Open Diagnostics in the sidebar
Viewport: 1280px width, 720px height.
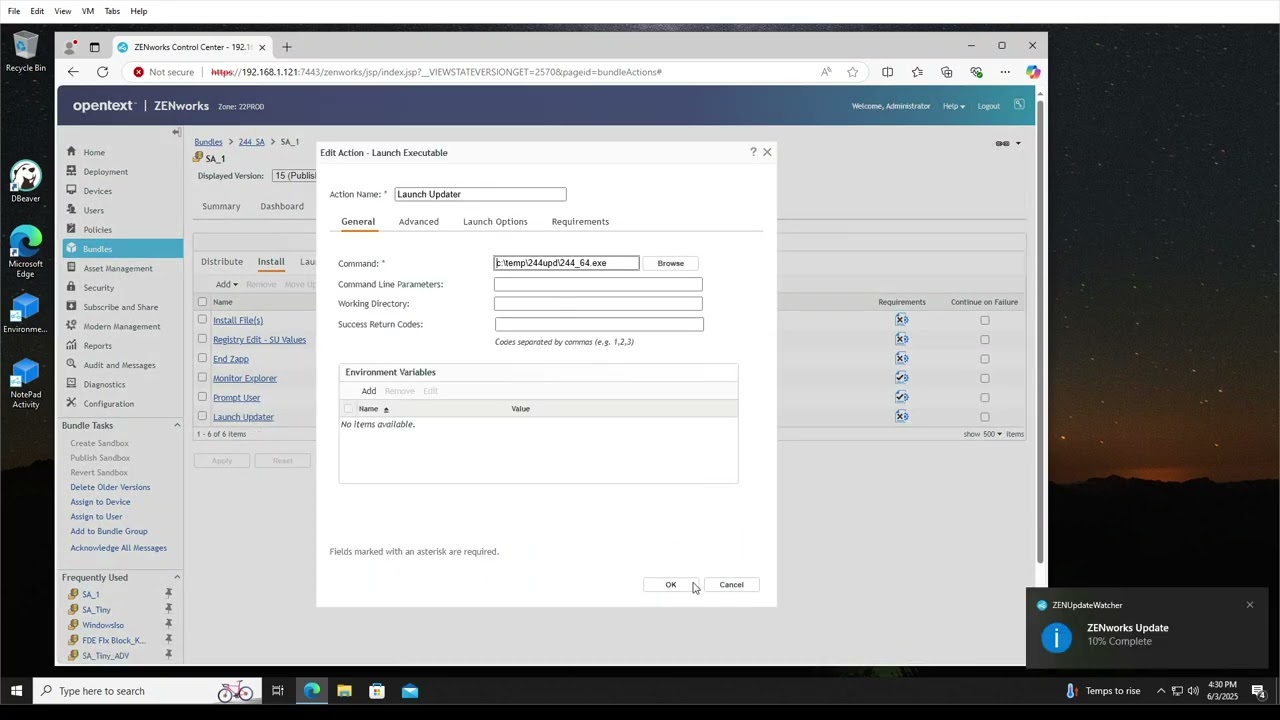click(x=104, y=384)
